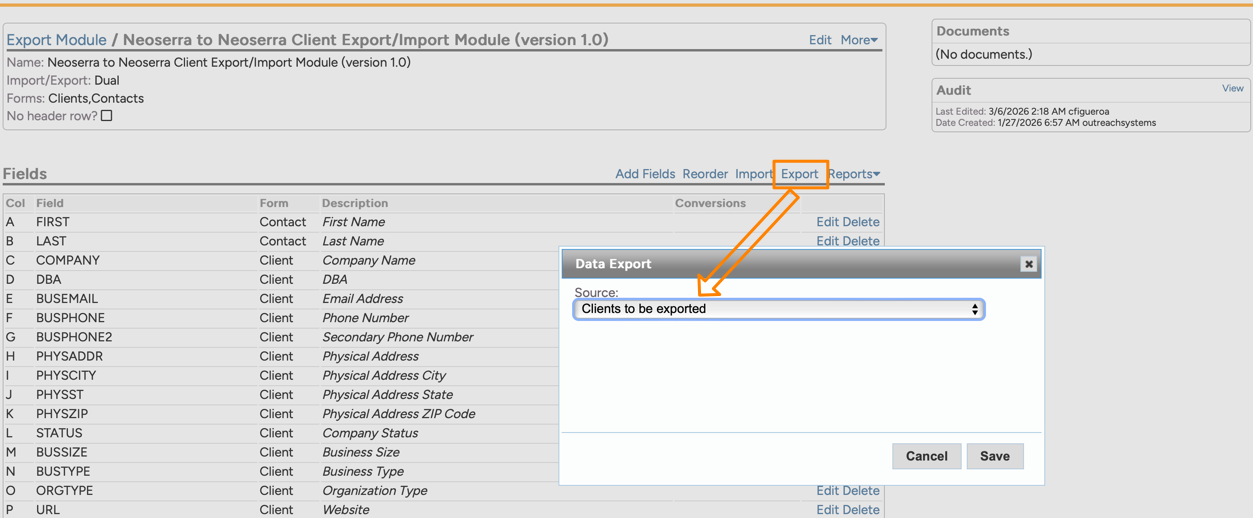
Task: Edit the FIRST field row
Action: click(x=827, y=222)
